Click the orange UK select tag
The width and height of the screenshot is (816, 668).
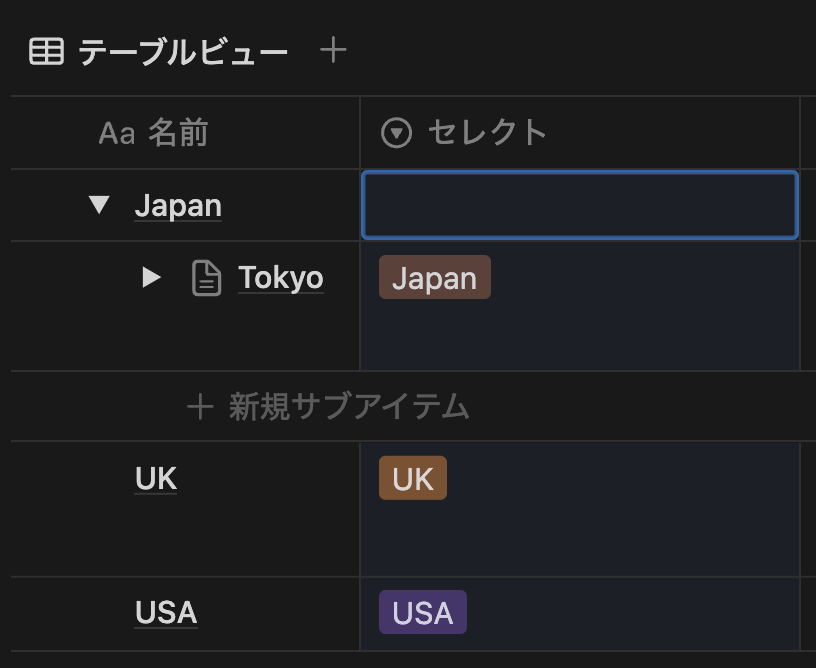pos(412,479)
